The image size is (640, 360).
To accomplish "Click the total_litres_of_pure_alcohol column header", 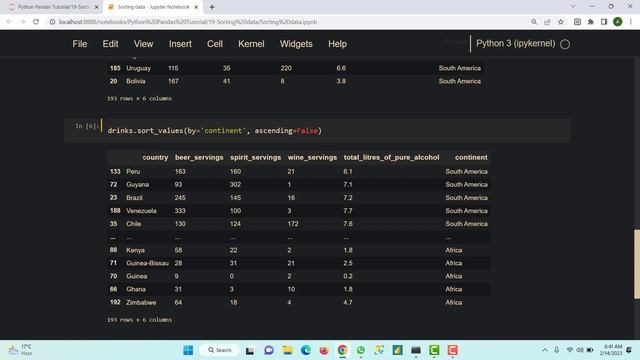I will tap(391, 158).
